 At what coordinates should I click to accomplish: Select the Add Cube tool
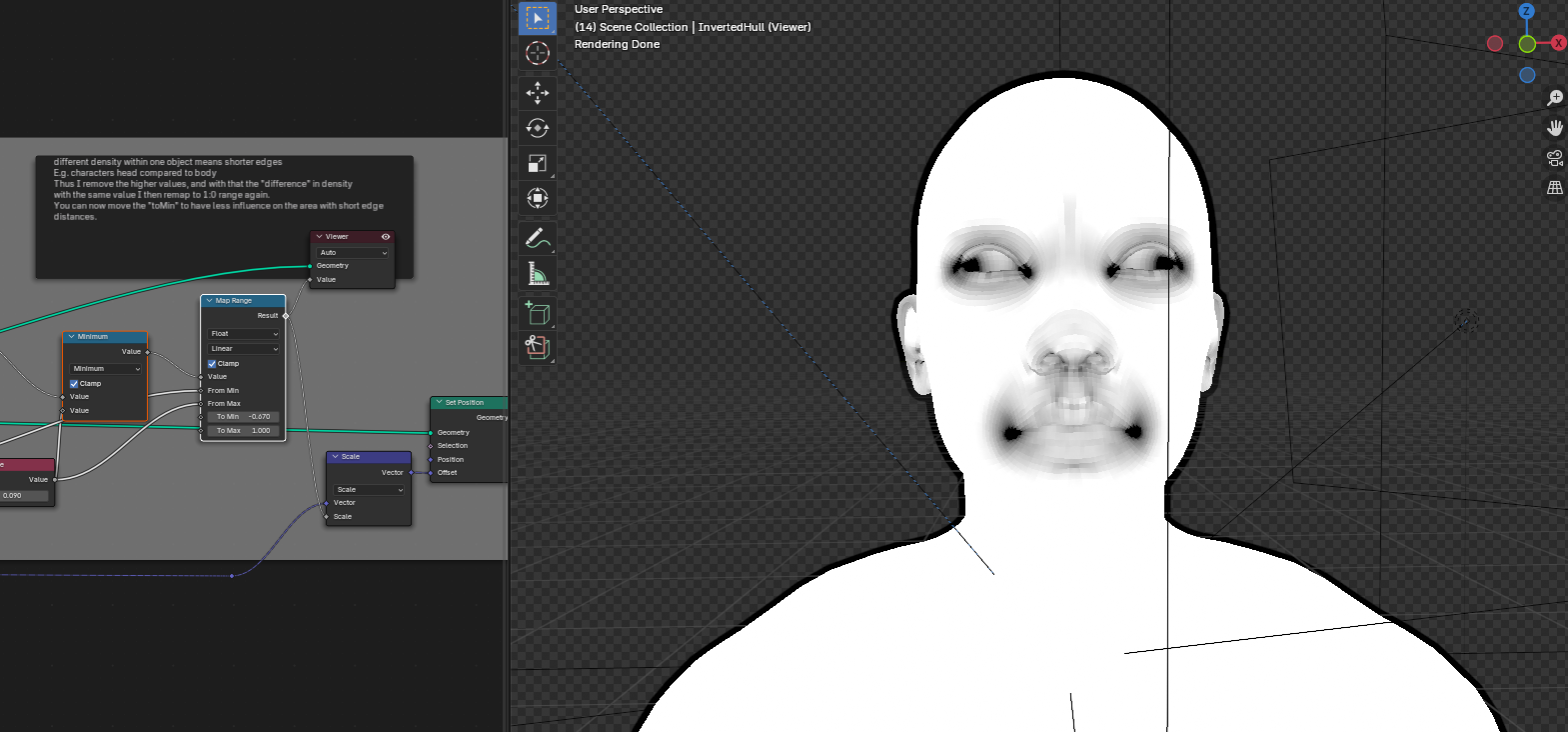click(x=538, y=313)
